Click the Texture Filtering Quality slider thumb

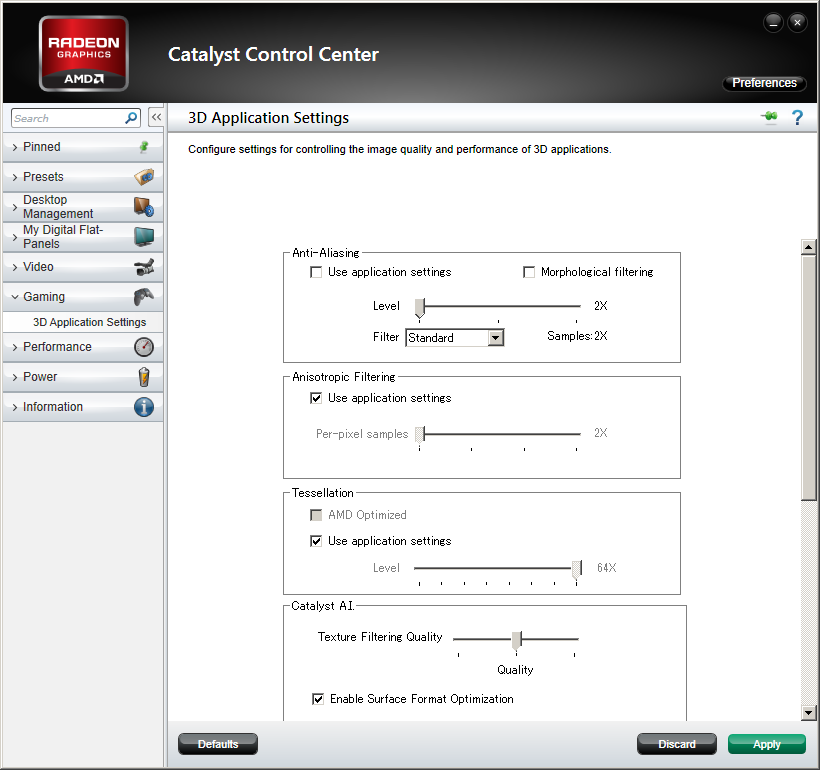(517, 640)
